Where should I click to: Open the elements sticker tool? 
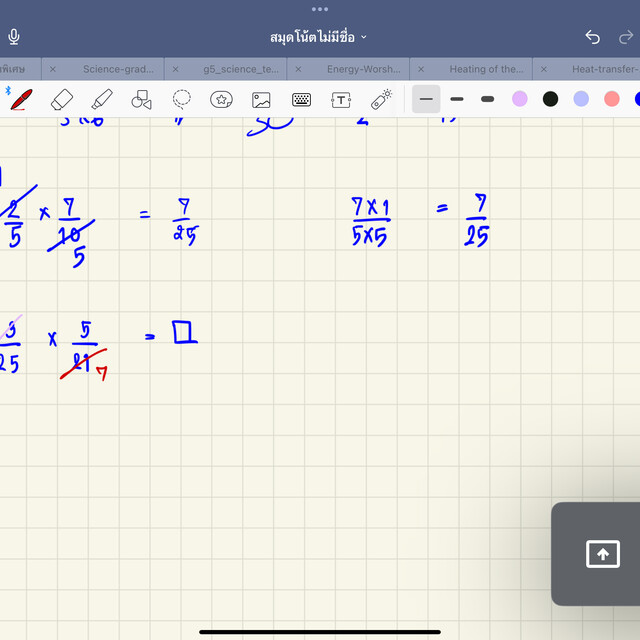coord(221,99)
